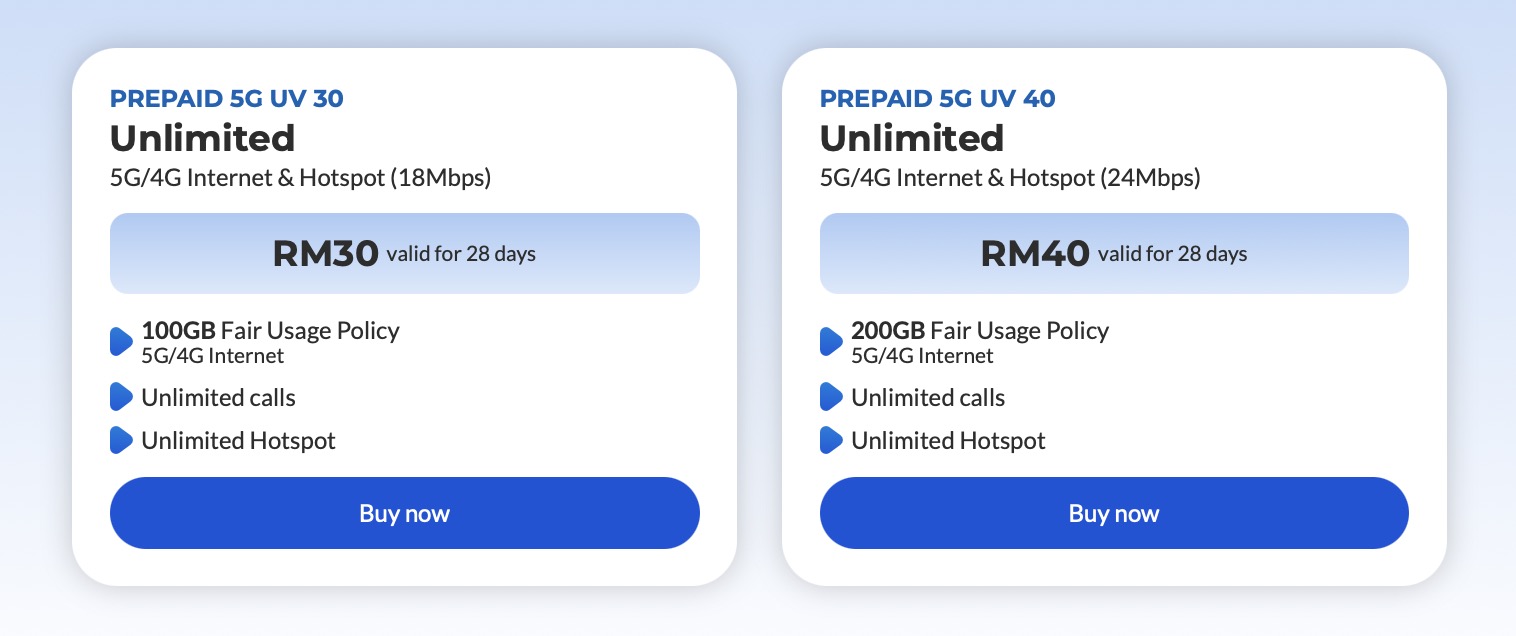Click the 18Mbps Internet & Hotspot description
The image size is (1516, 636).
301,179
